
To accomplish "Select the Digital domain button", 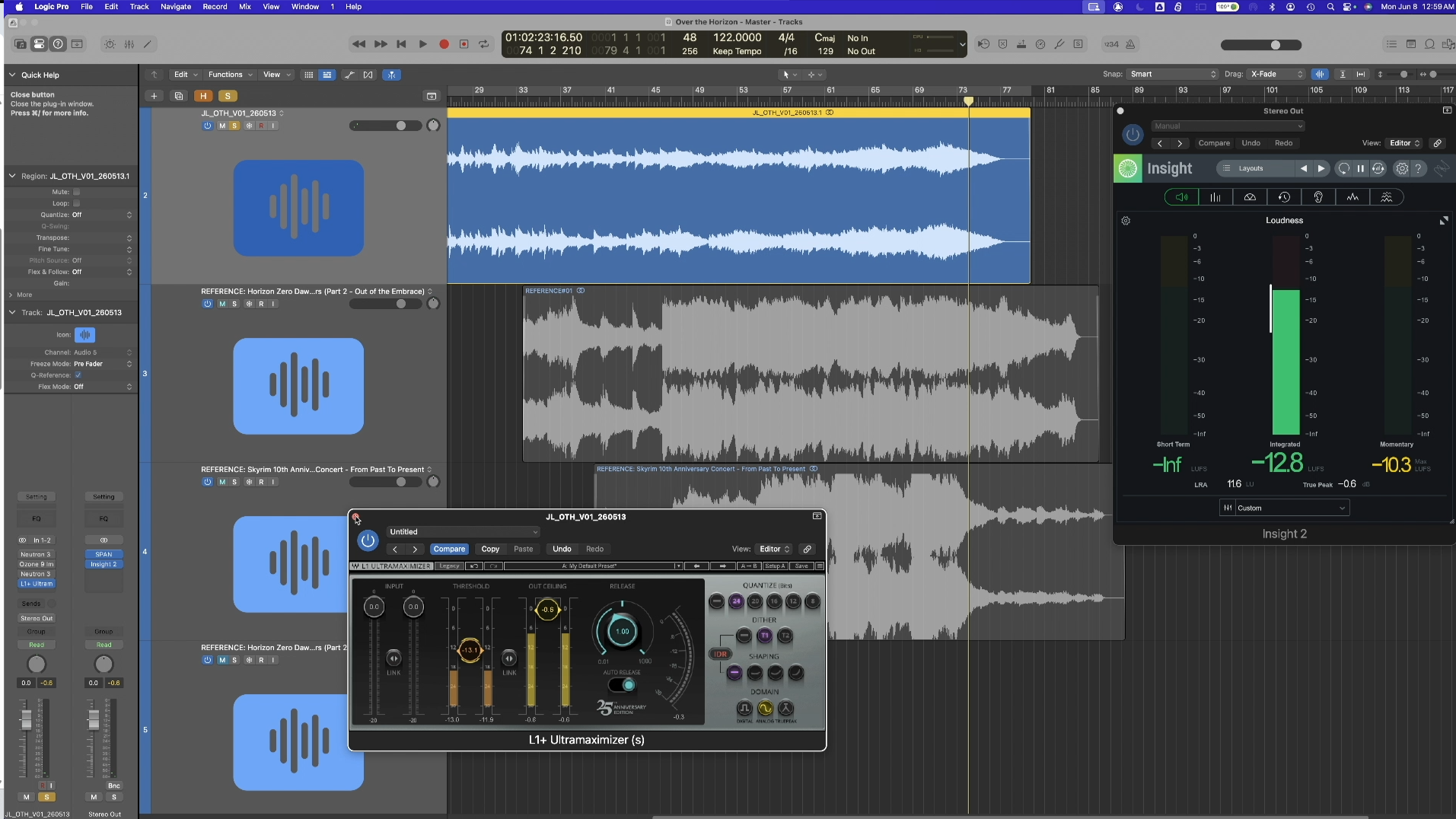I will 745,709.
